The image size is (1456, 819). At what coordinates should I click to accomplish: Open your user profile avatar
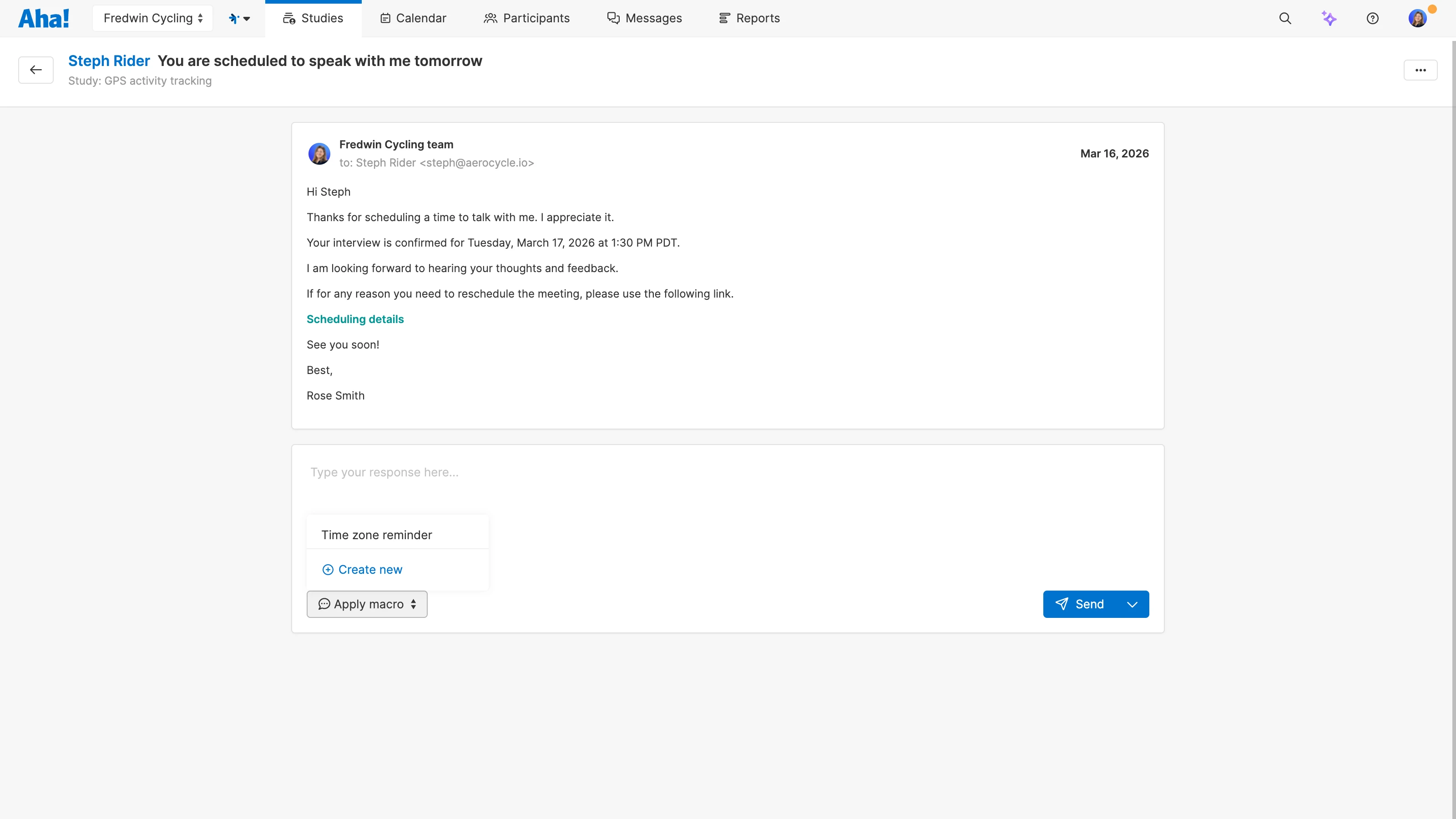[1418, 18]
